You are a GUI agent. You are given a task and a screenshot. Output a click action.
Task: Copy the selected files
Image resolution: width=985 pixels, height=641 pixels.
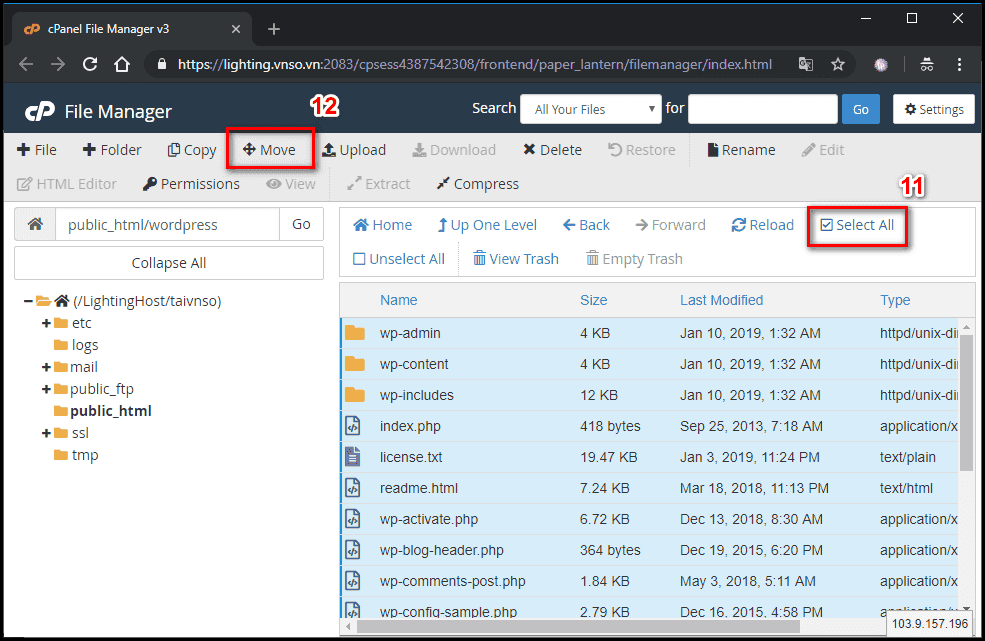coord(192,150)
